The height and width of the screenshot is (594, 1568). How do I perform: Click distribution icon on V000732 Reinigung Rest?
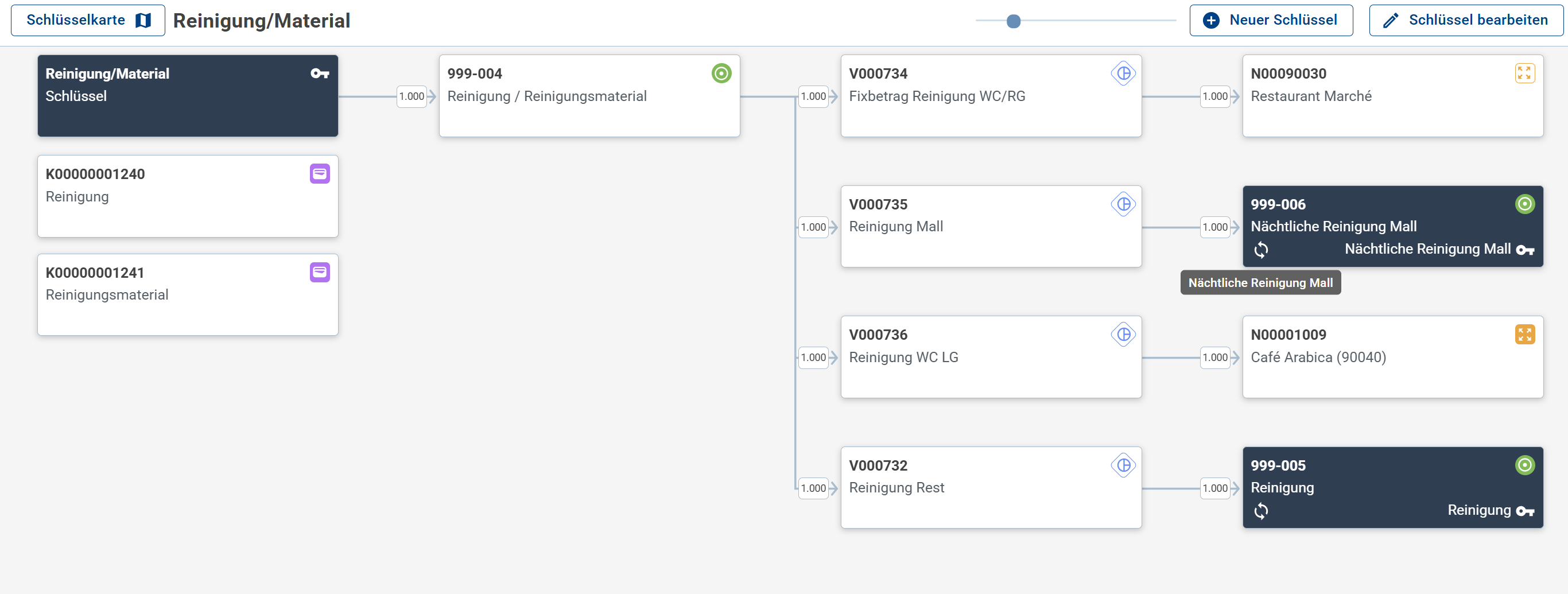click(1123, 465)
